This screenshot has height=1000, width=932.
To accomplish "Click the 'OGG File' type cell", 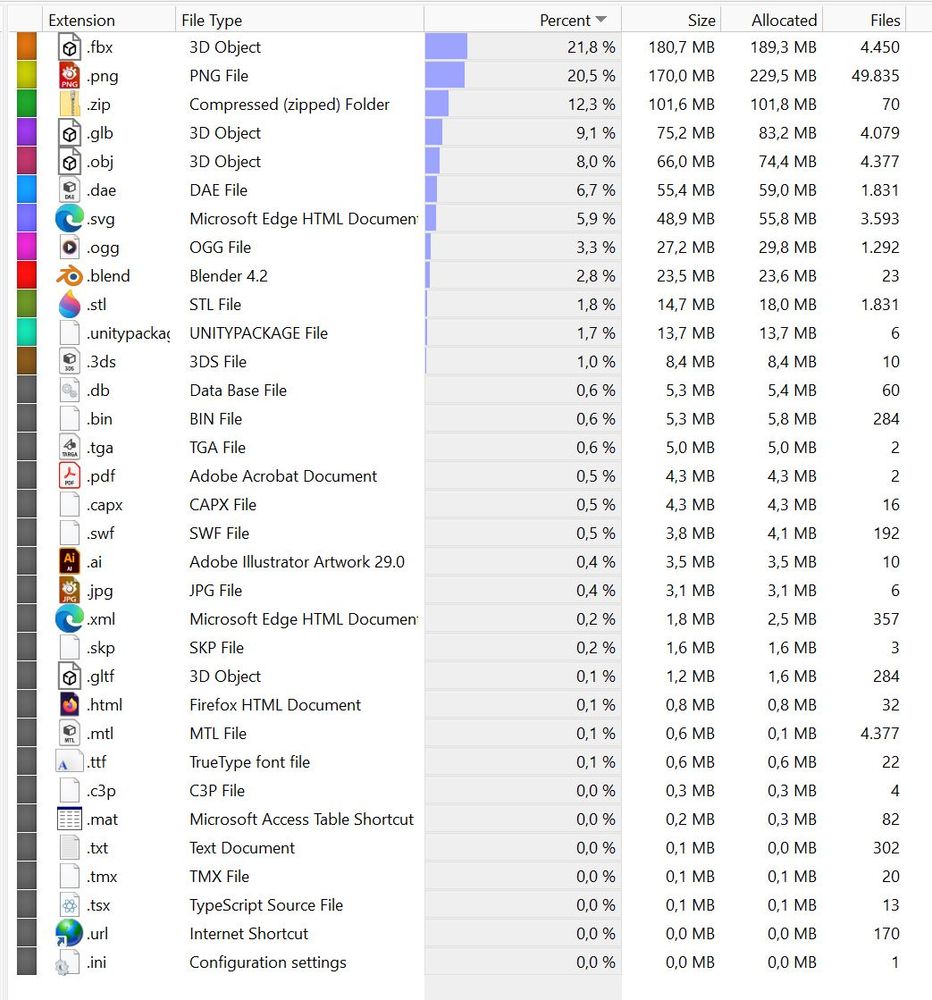I will coord(220,247).
